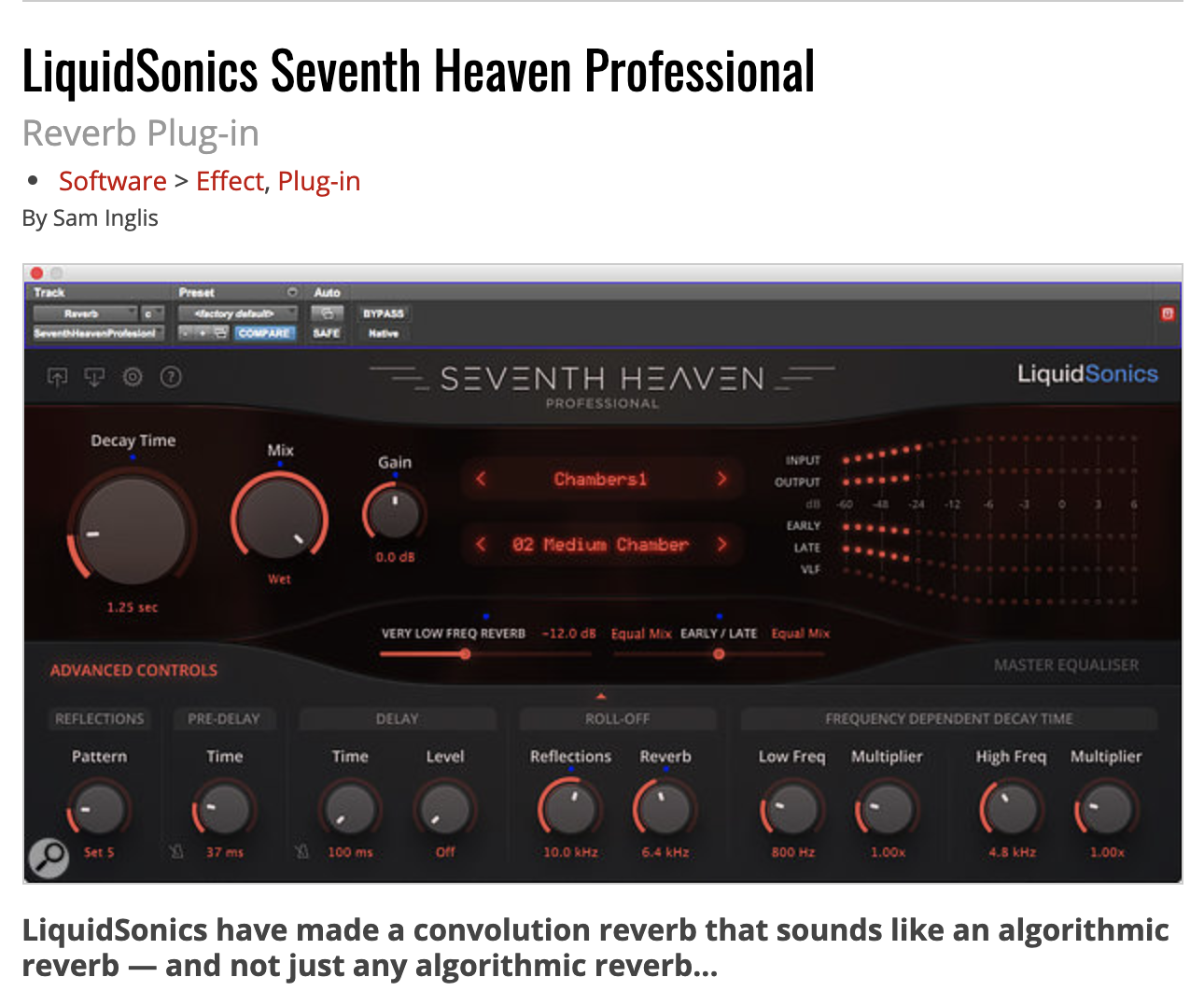Click the Reflections Pattern knob

pos(98,808)
